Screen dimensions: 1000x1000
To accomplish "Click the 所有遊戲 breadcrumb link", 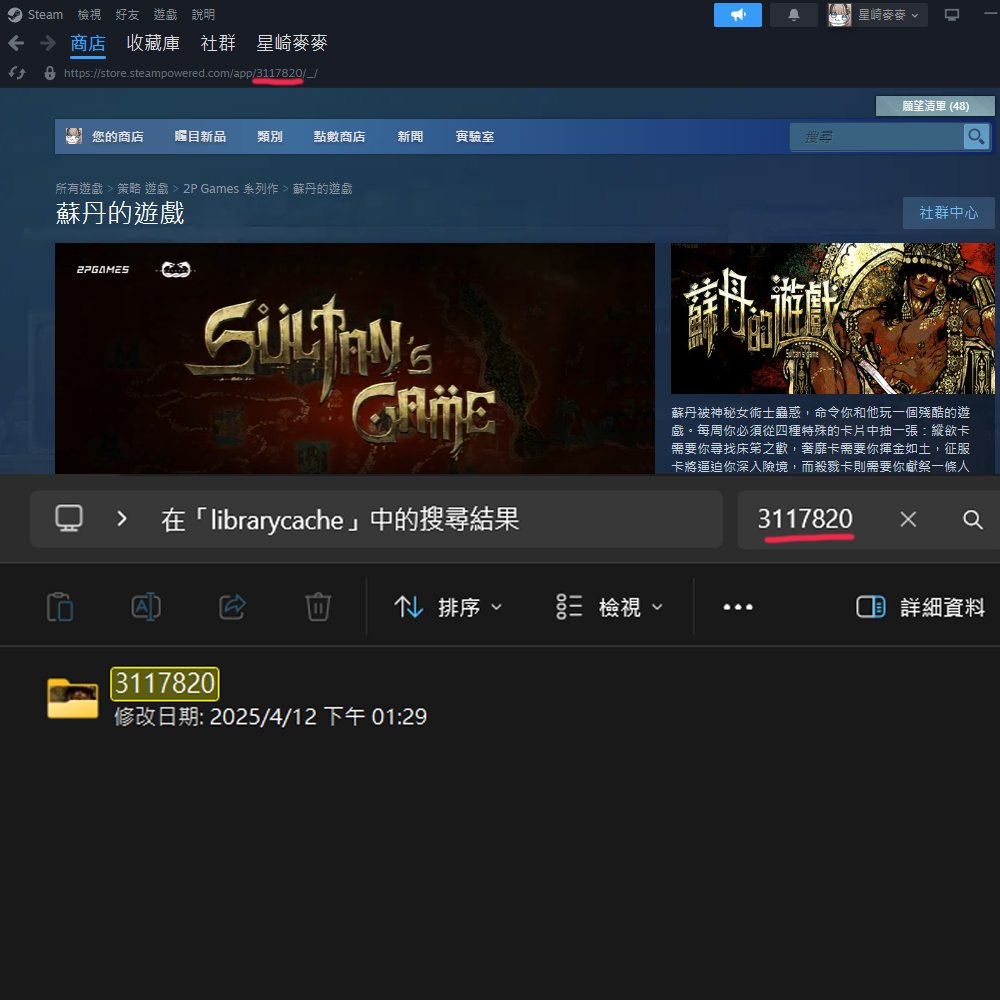I will coord(79,189).
